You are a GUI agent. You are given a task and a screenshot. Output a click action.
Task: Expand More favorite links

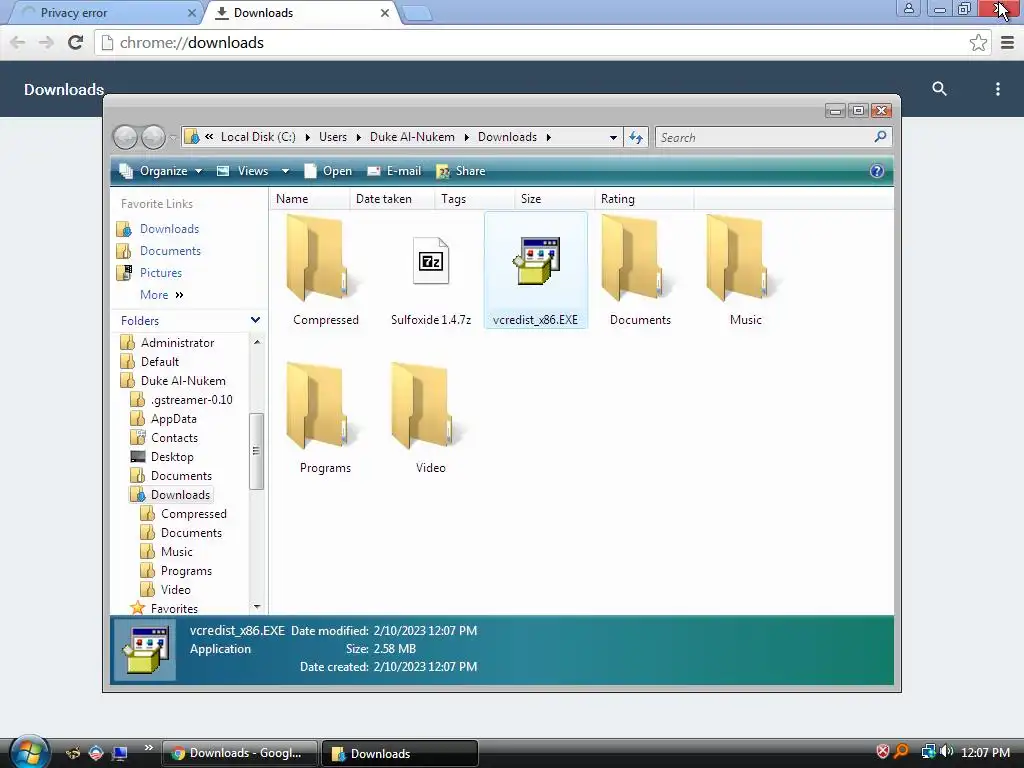(x=161, y=295)
